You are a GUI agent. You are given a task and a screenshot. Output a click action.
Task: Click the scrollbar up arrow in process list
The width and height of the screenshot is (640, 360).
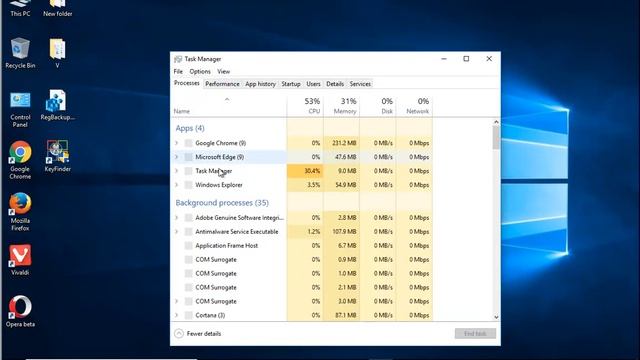coord(496,122)
